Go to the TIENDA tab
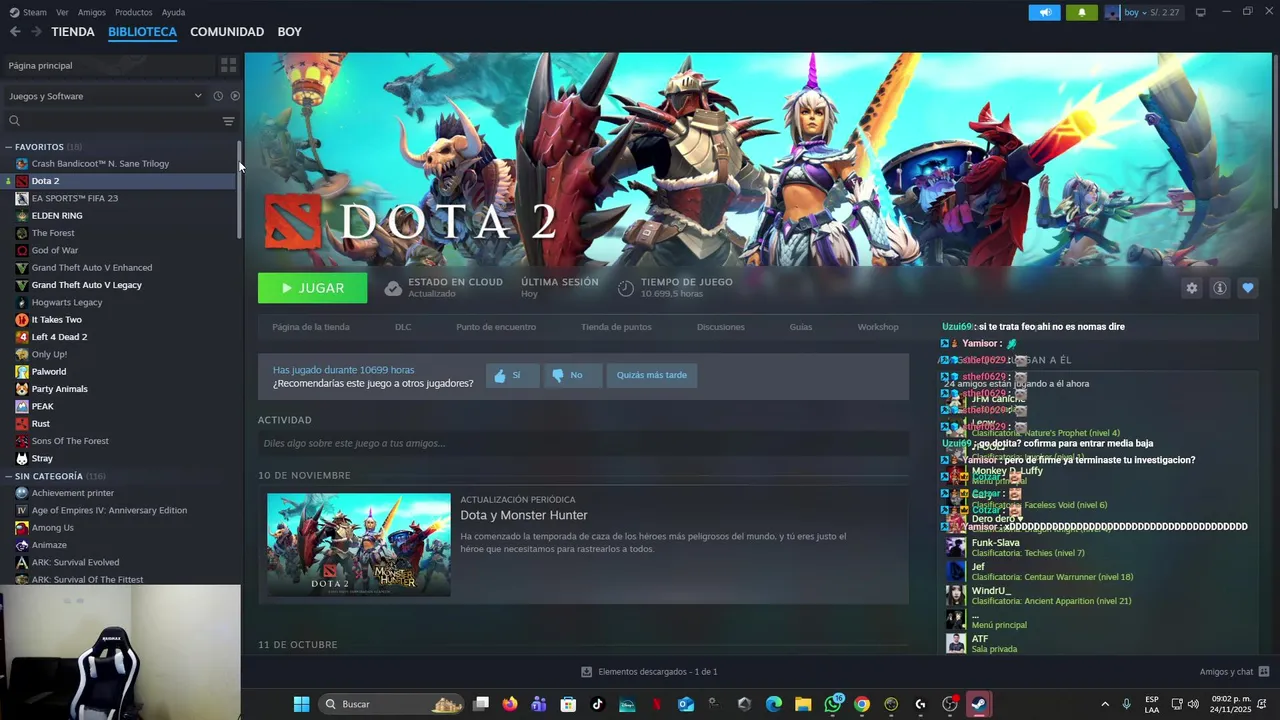The height and width of the screenshot is (720, 1280). 73,32
